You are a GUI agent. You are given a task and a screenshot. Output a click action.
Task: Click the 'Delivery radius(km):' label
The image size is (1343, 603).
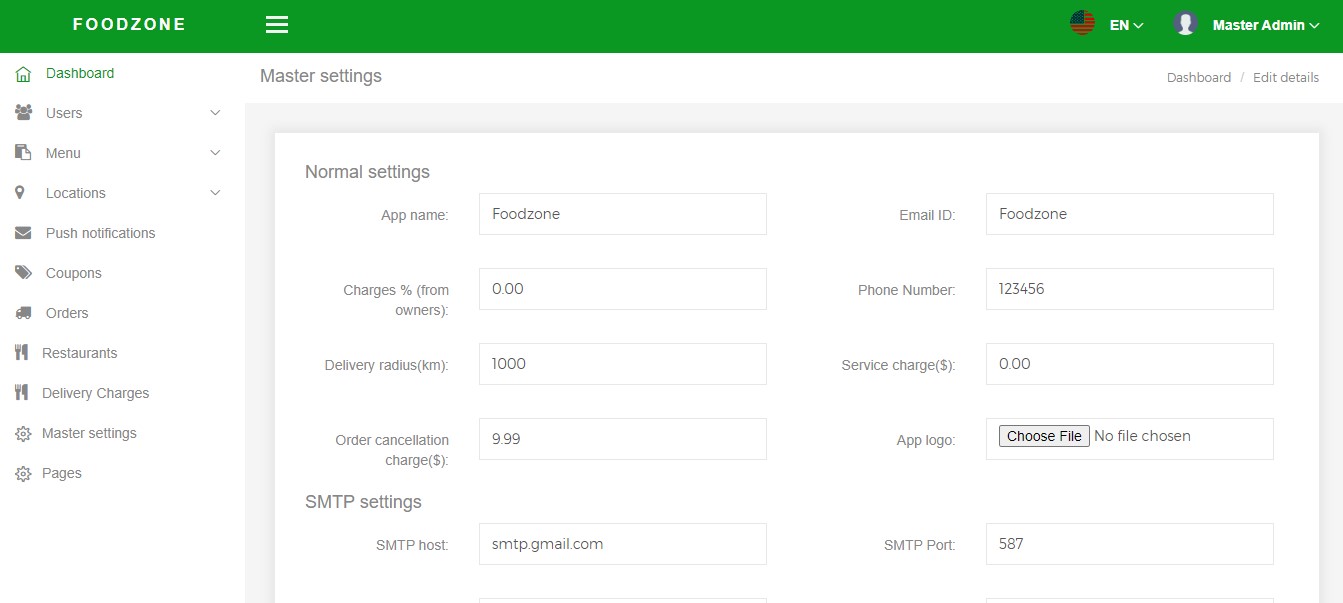pyautogui.click(x=387, y=365)
